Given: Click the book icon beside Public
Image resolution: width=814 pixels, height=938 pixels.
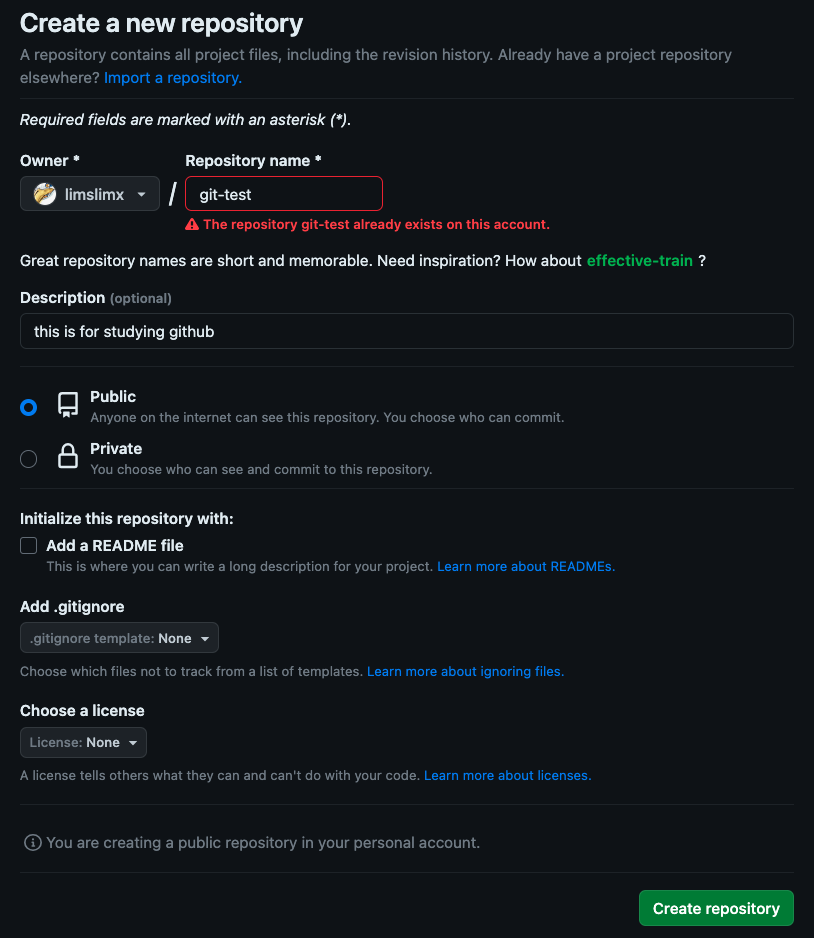Looking at the screenshot, I should pyautogui.click(x=67, y=404).
